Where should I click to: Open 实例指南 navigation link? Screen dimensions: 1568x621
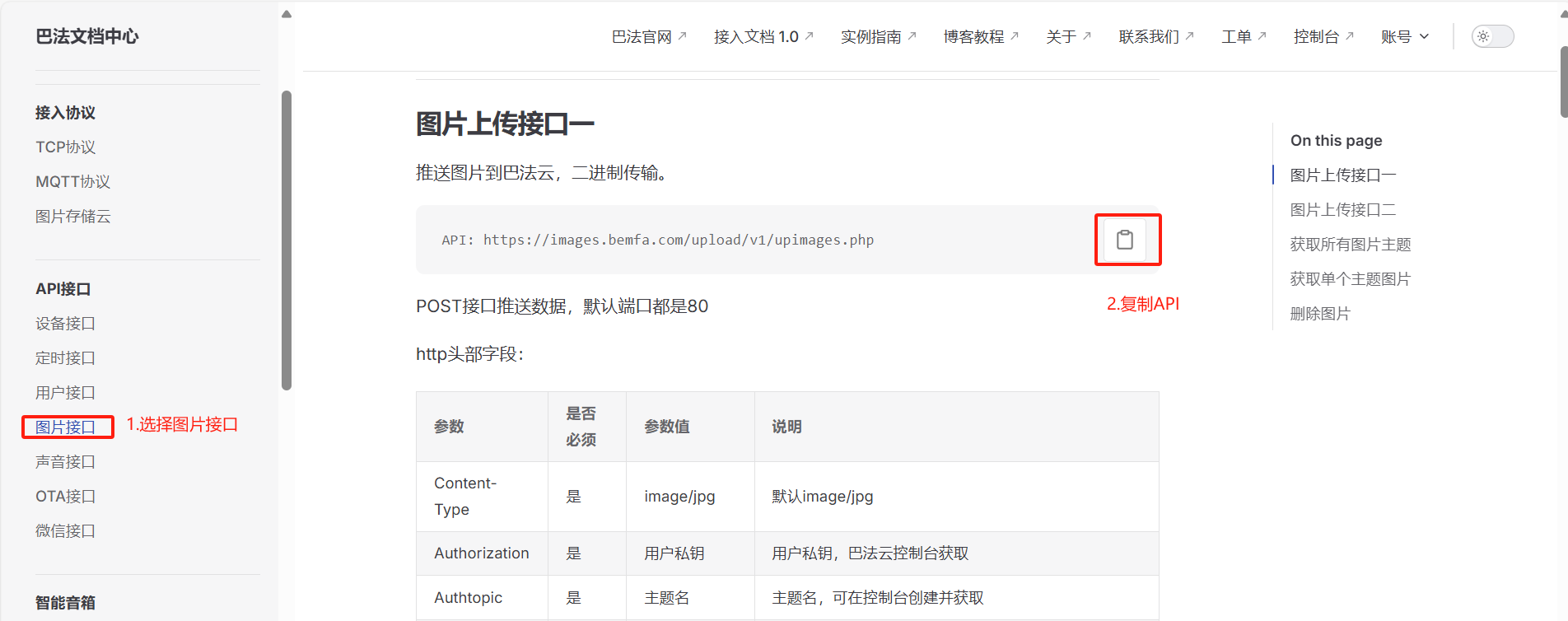point(879,36)
